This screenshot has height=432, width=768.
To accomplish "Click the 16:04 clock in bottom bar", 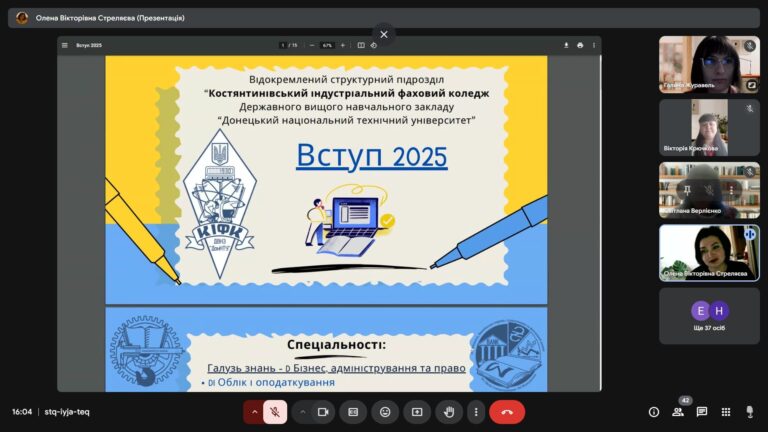I will click(x=22, y=412).
